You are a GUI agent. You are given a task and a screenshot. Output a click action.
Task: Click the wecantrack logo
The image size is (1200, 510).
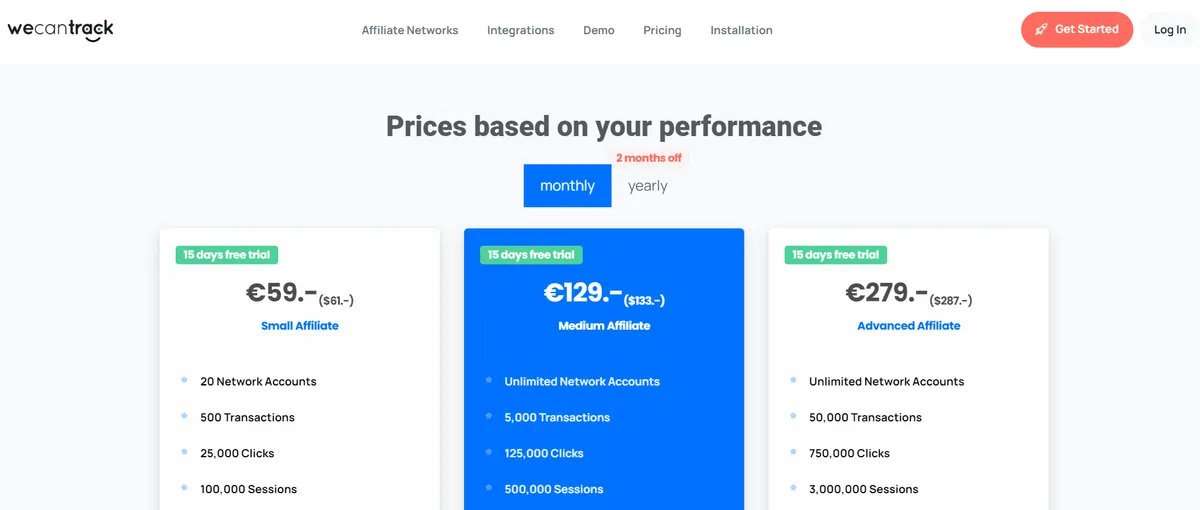point(60,30)
